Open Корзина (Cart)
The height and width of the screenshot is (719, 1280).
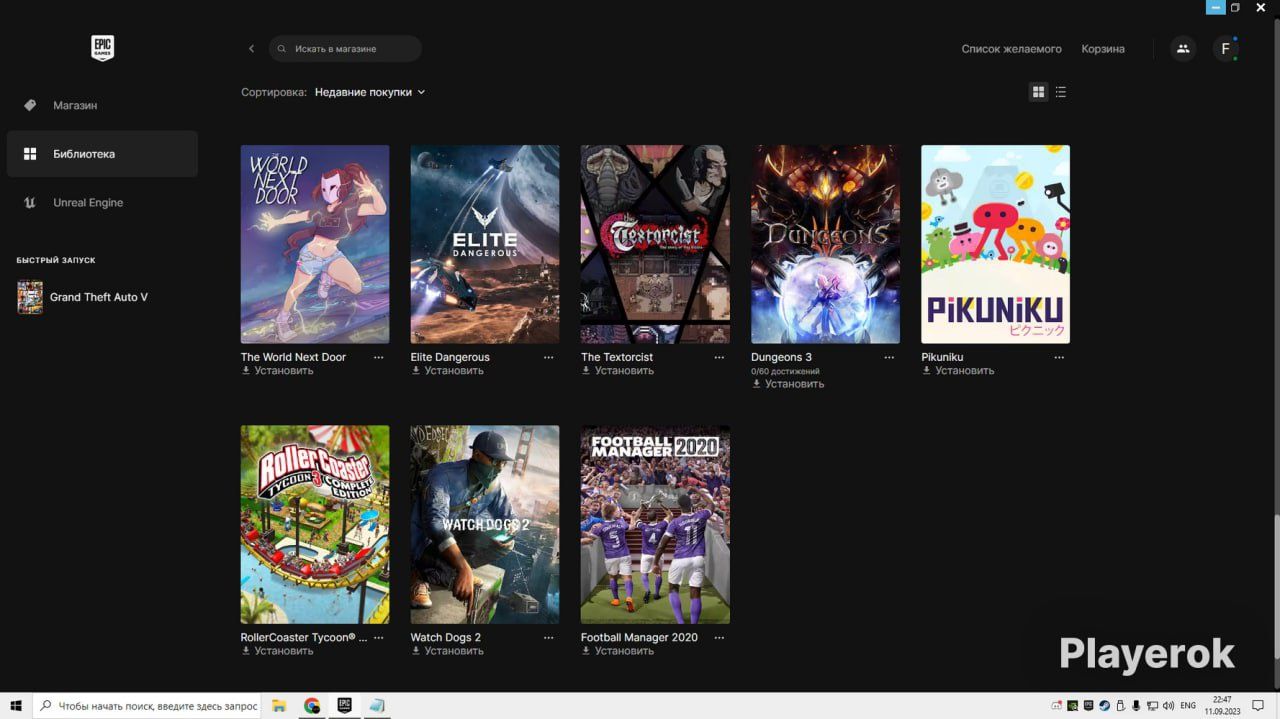[x=1103, y=49]
